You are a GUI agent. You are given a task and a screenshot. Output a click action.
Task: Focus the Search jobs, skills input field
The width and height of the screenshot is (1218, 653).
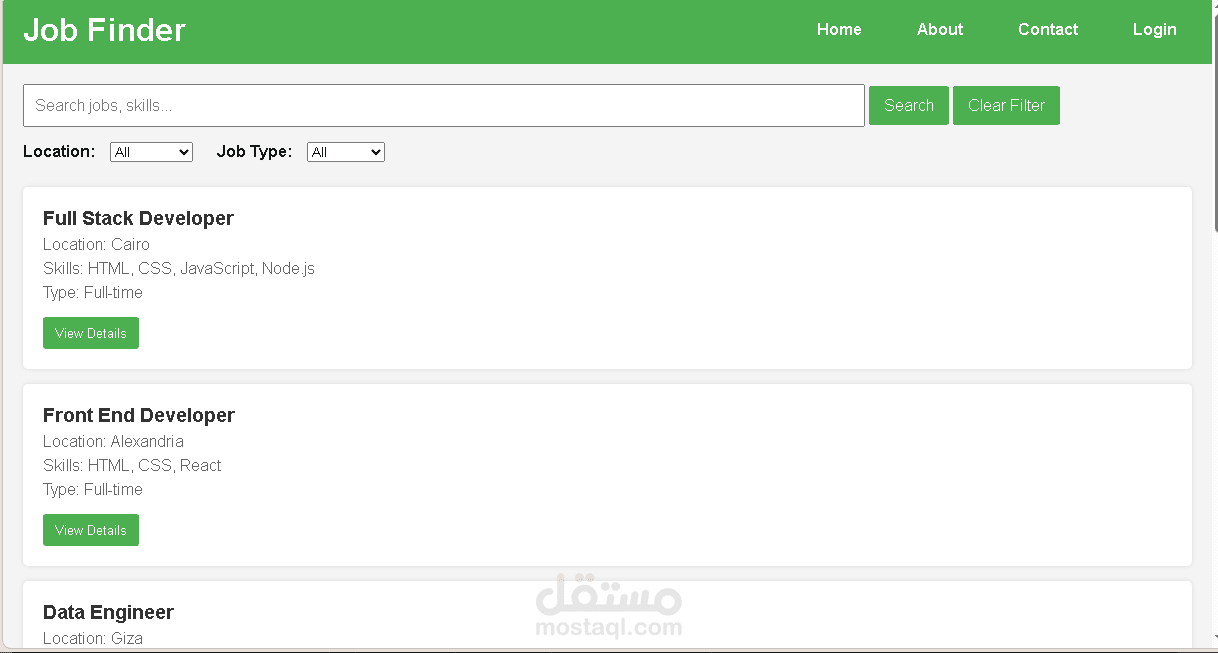coord(444,105)
